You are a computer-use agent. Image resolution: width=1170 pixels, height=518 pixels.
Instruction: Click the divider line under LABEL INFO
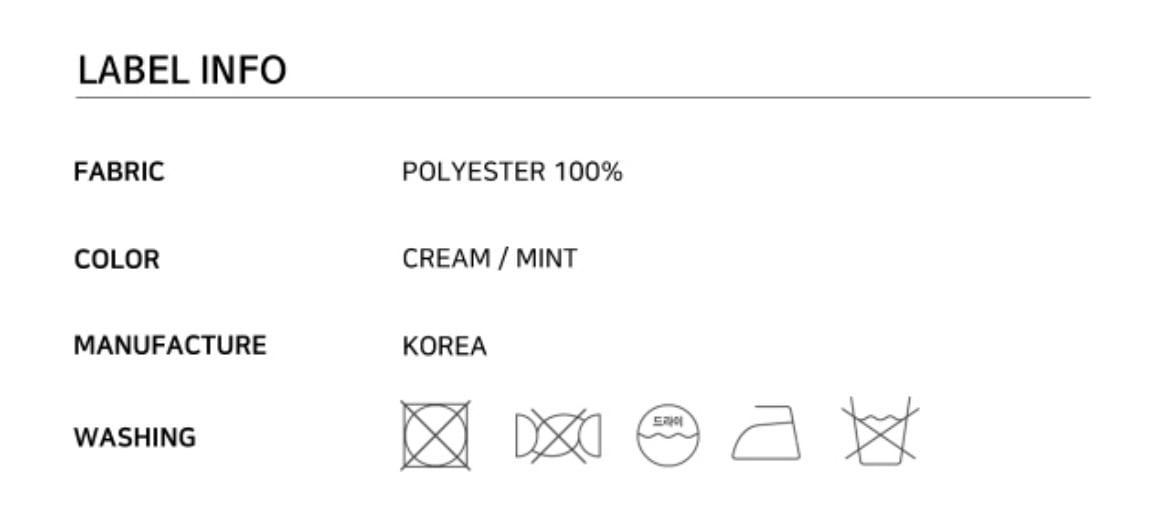tap(583, 97)
